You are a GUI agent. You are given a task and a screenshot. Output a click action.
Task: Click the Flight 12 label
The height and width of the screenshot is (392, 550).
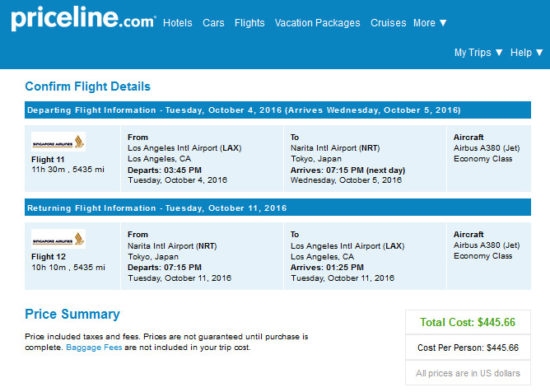[x=48, y=257]
